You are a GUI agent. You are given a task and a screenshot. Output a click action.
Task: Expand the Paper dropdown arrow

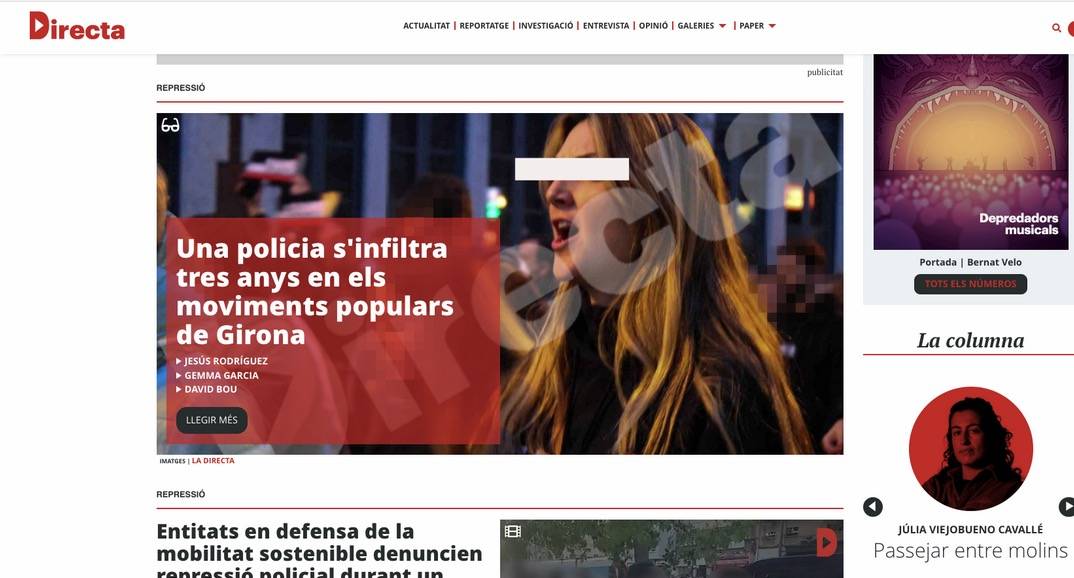772,26
